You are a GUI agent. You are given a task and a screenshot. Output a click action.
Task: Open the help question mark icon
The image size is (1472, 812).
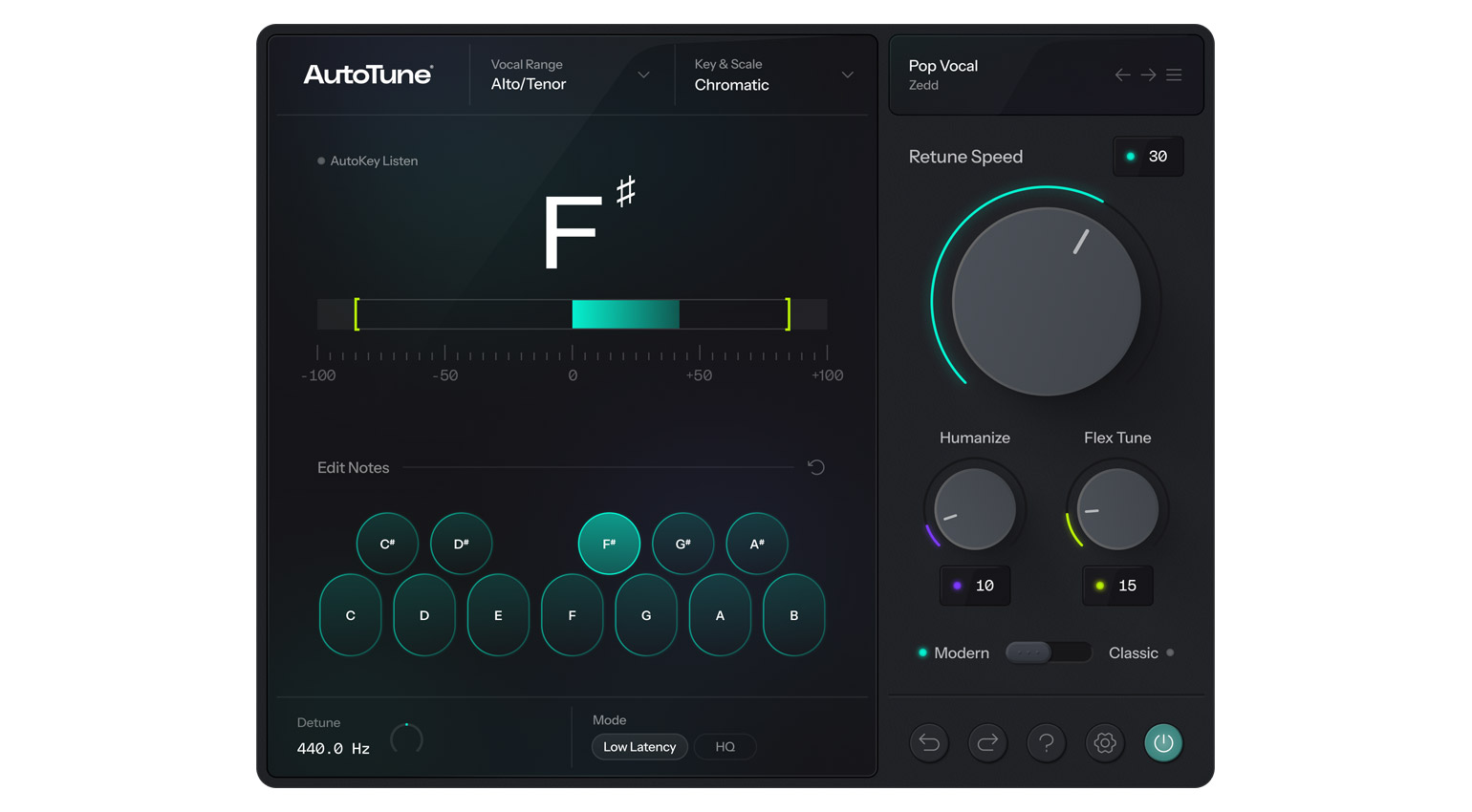coord(1046,742)
